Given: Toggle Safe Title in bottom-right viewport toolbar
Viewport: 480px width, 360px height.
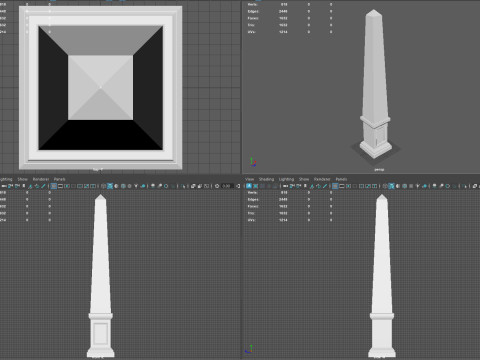Looking at the screenshot, I should point(374,186).
